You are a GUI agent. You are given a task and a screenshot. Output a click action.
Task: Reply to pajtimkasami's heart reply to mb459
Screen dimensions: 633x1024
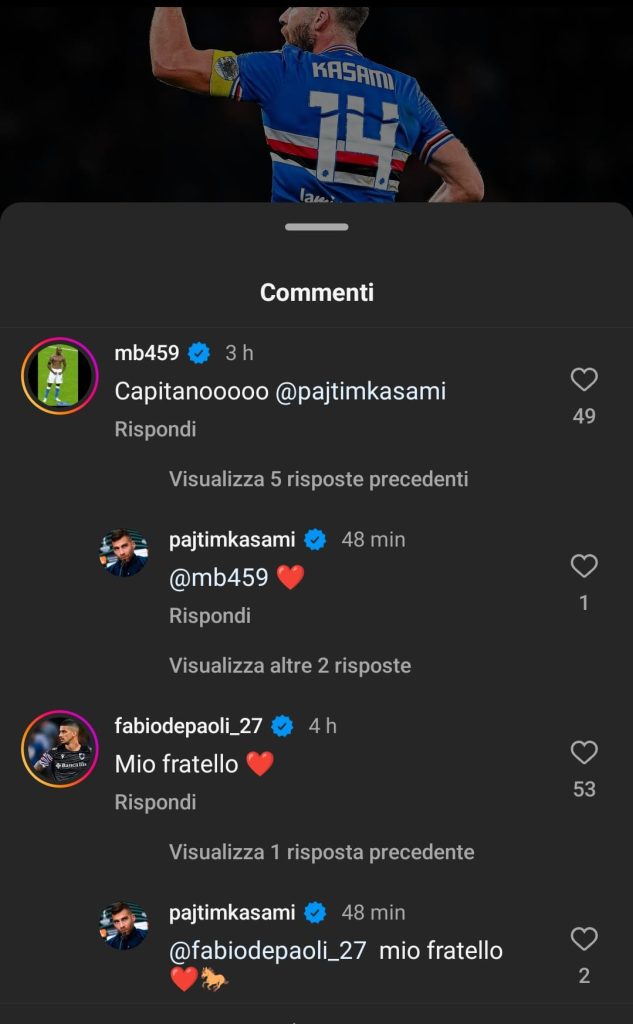click(209, 616)
